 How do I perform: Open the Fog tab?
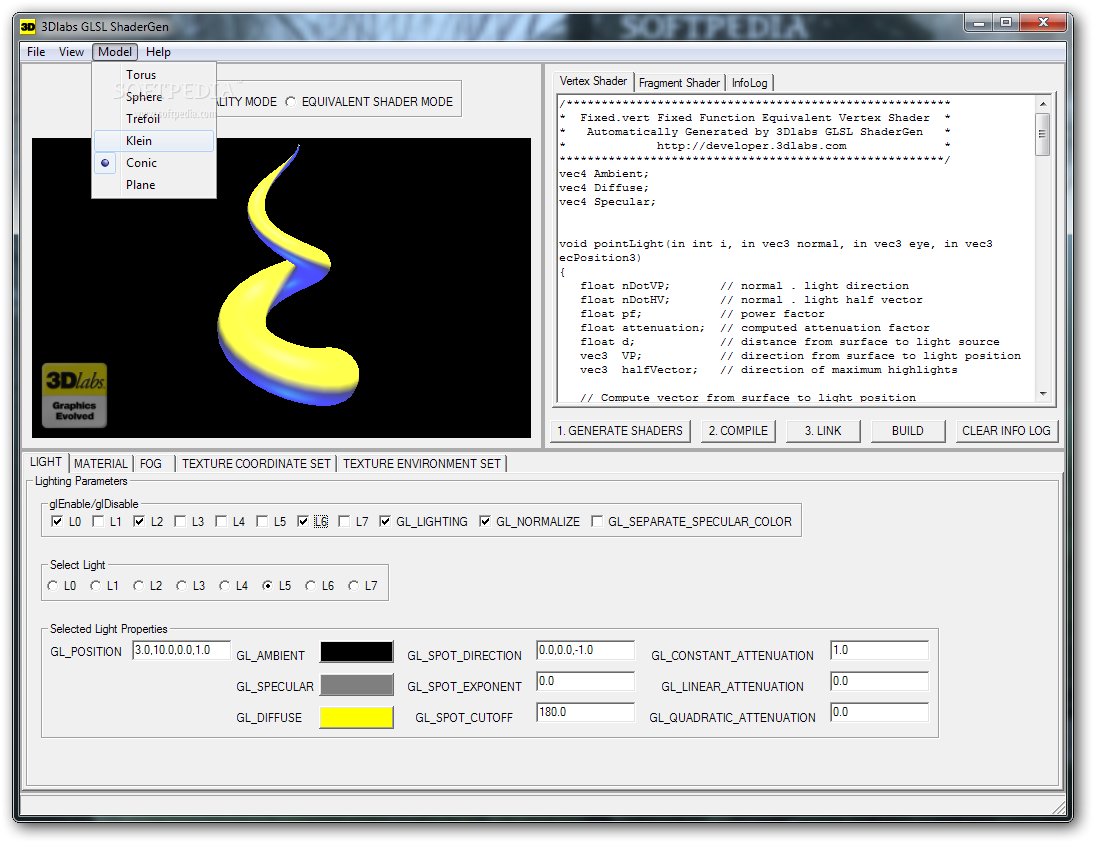click(x=151, y=464)
